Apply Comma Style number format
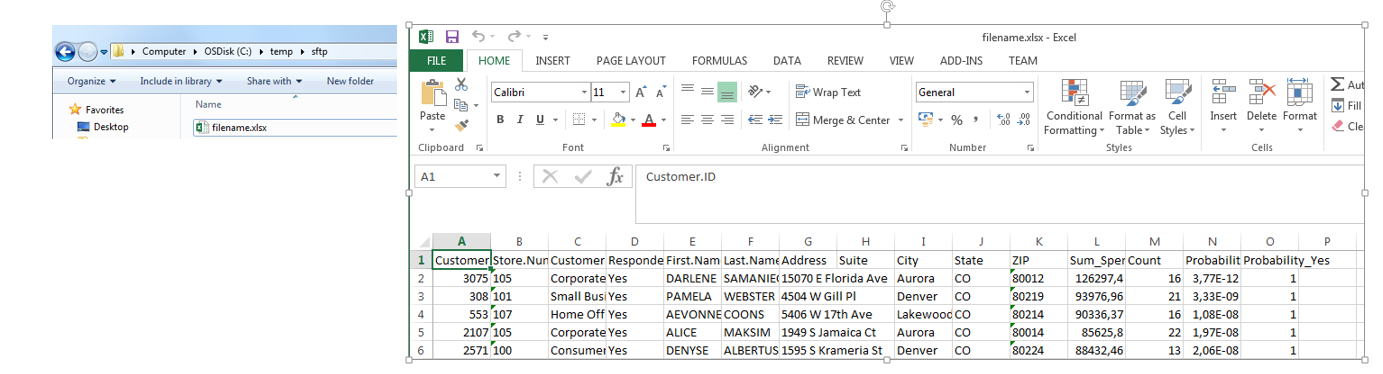1383x374 pixels. pos(976,120)
